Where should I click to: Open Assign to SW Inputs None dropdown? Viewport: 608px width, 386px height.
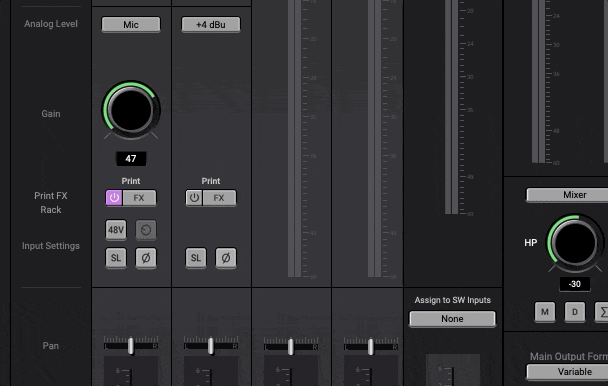(x=453, y=319)
